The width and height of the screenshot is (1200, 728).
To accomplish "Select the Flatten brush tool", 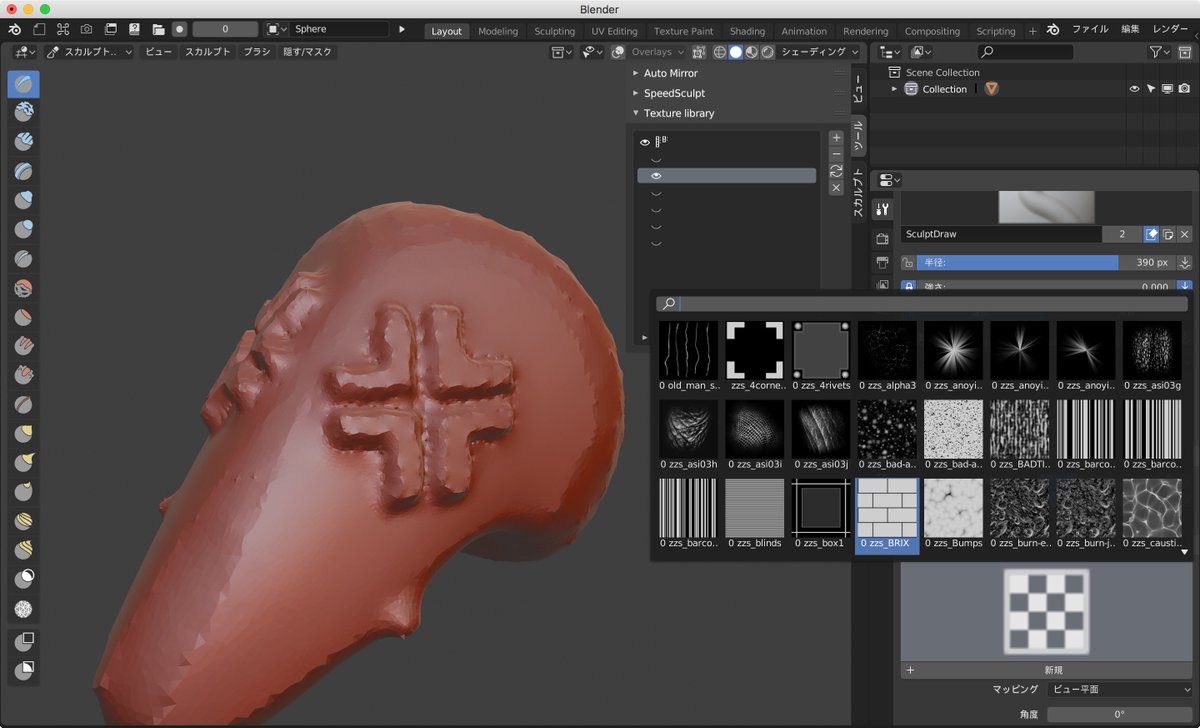I will point(24,317).
